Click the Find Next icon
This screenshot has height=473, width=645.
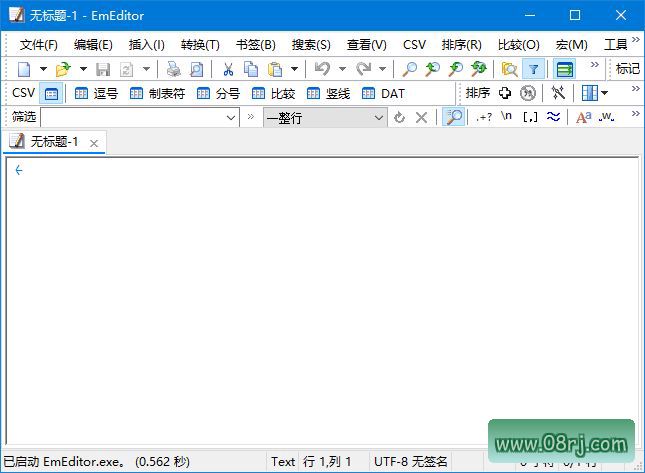click(455, 69)
